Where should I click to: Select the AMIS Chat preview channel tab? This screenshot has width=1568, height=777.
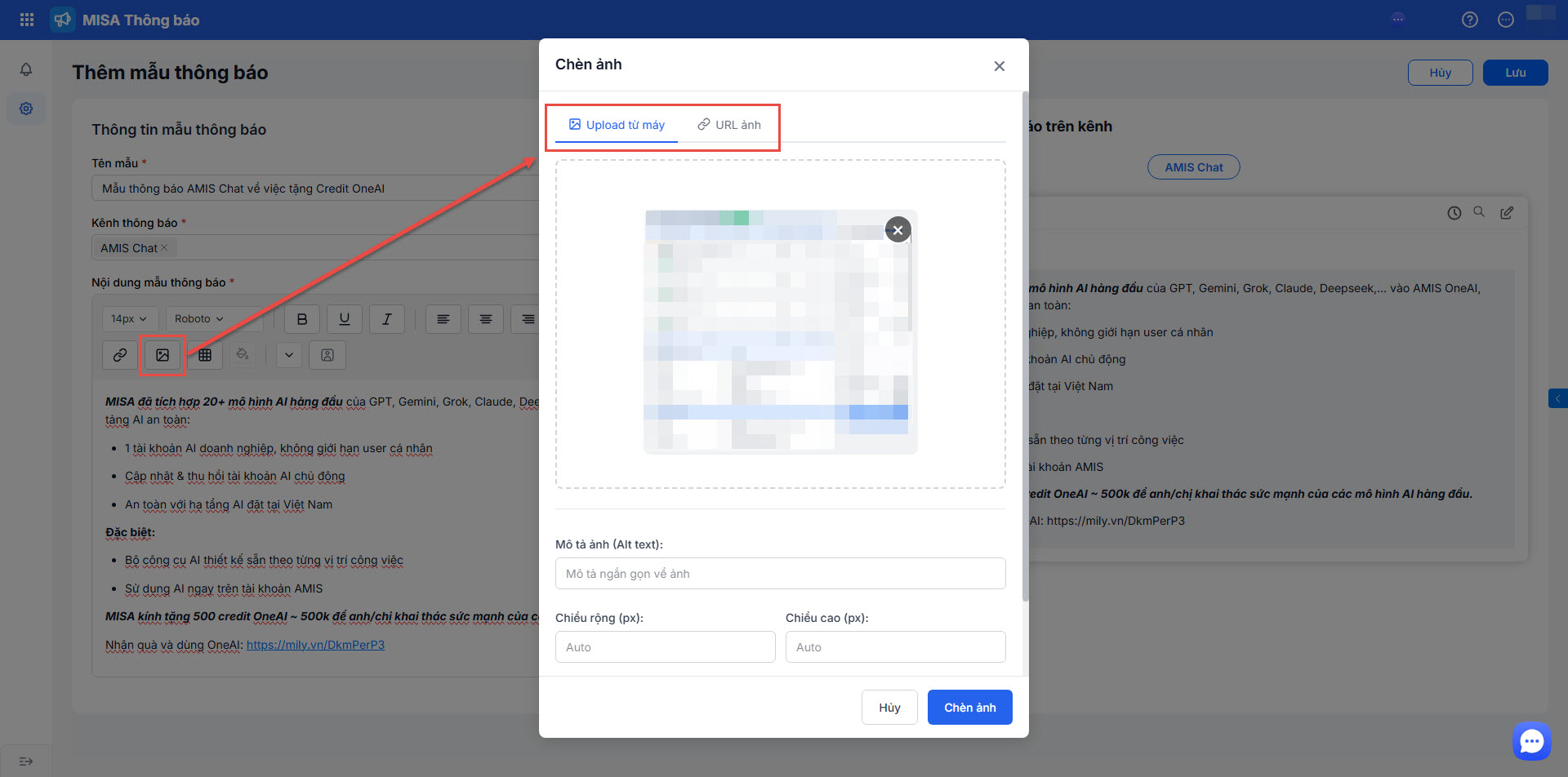1194,167
